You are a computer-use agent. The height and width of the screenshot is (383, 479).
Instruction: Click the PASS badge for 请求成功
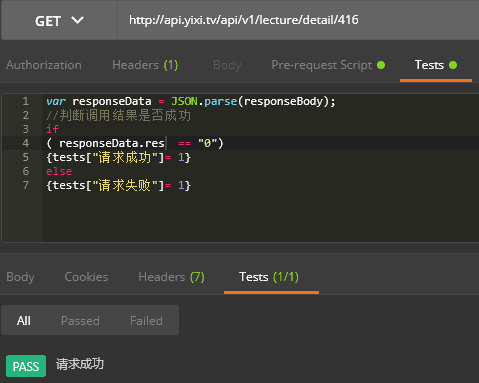(26, 366)
